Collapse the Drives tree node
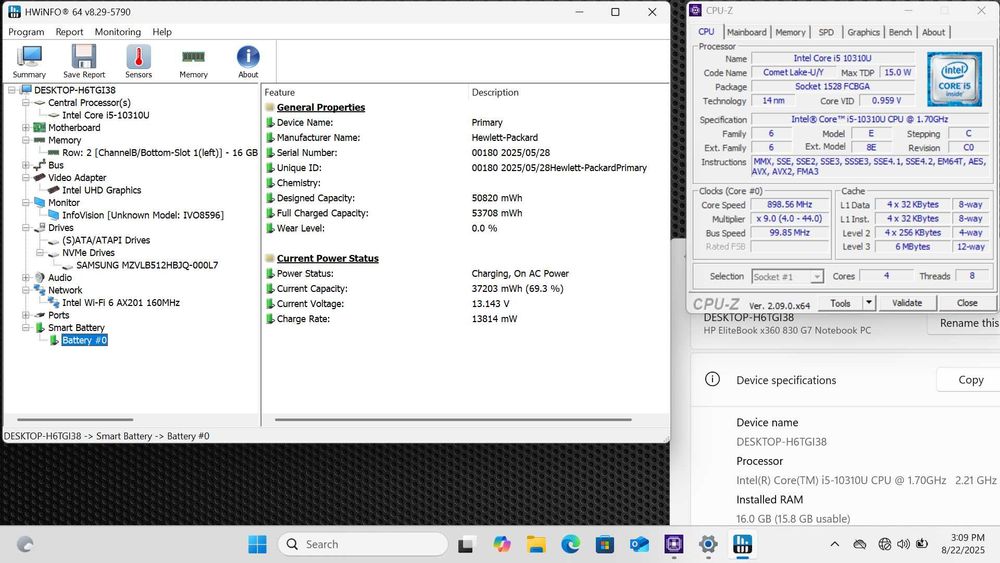The height and width of the screenshot is (563, 1000). (x=26, y=228)
